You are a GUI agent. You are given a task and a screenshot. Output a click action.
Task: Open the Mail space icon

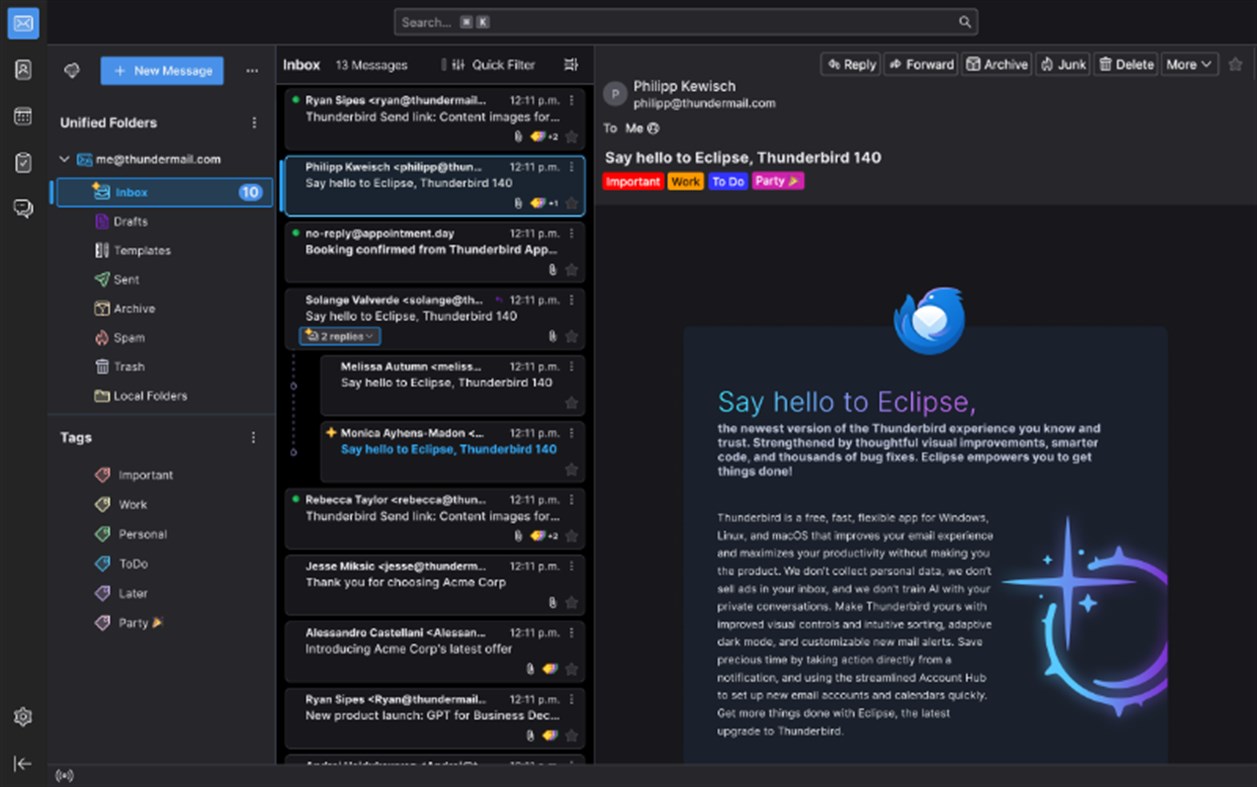pyautogui.click(x=22, y=22)
